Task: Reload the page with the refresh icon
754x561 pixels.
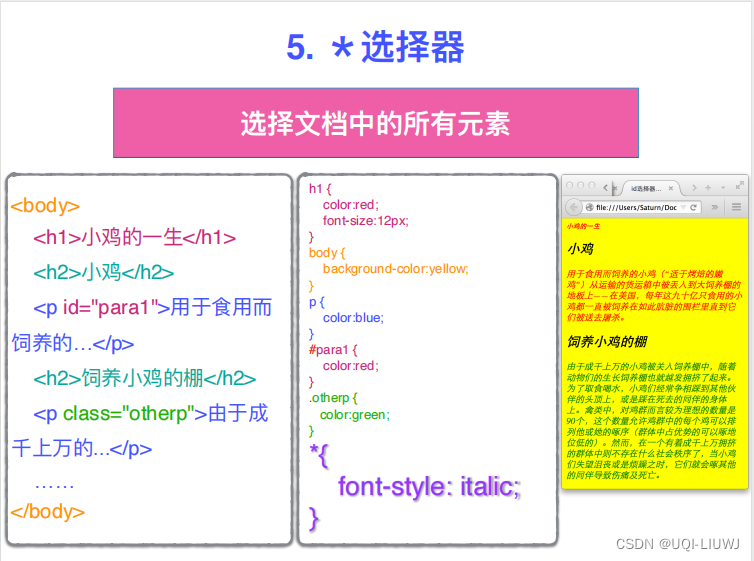Action: pos(693,207)
